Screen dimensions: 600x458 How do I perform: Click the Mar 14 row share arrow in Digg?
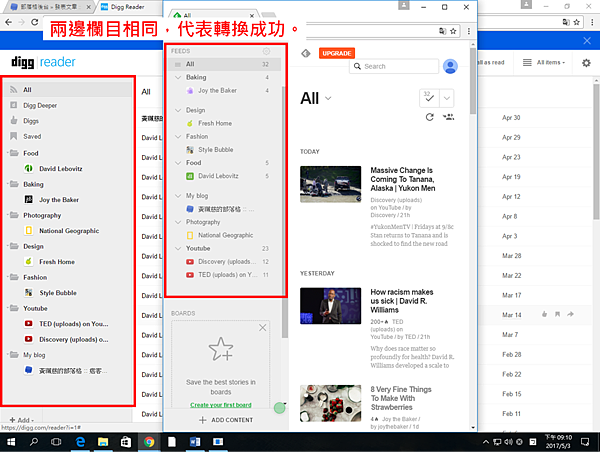(x=571, y=315)
